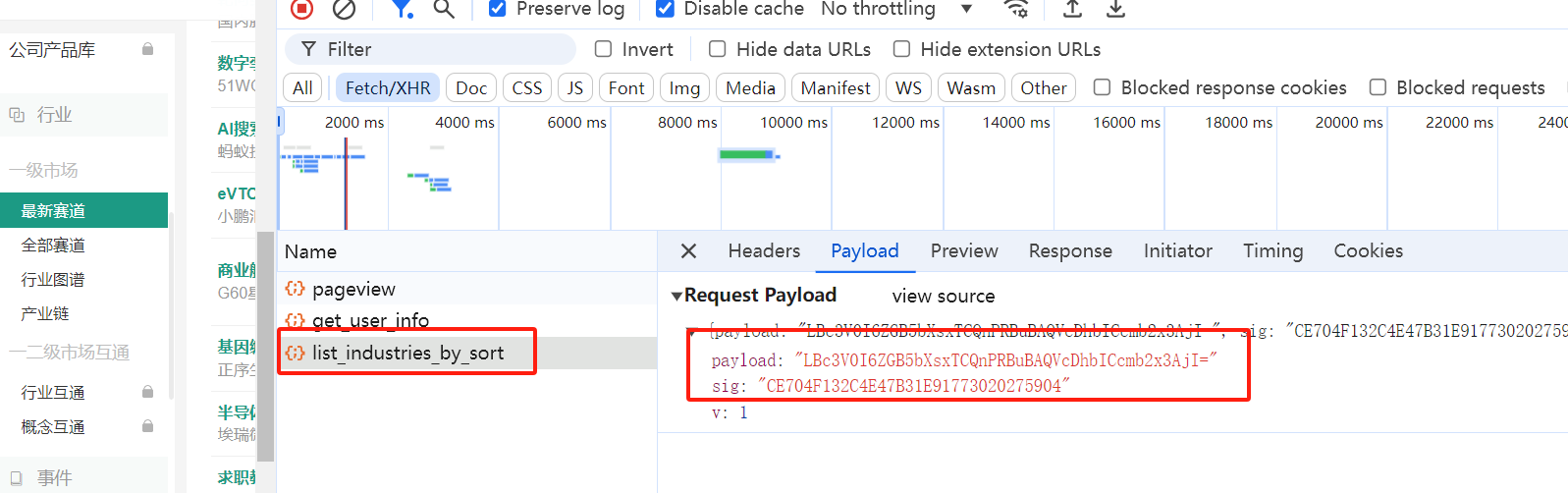1568x493 pixels.
Task: Click in the Filter text field
Action: tap(442, 49)
